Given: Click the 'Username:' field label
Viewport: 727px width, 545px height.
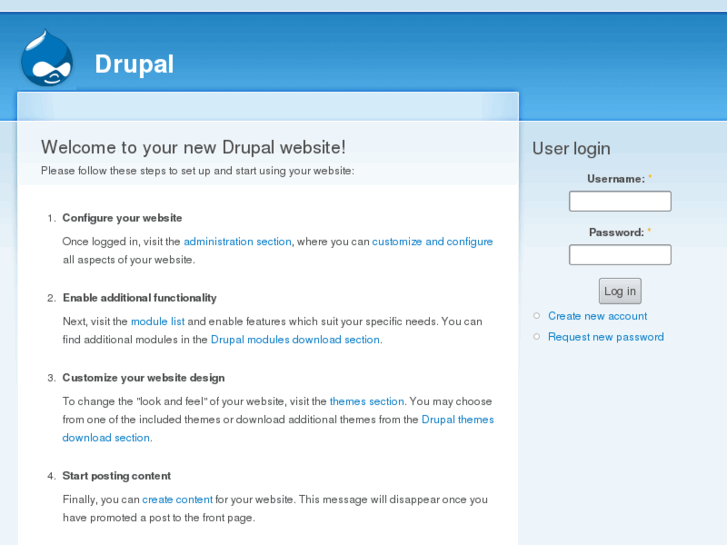Looking at the screenshot, I should click(x=616, y=179).
